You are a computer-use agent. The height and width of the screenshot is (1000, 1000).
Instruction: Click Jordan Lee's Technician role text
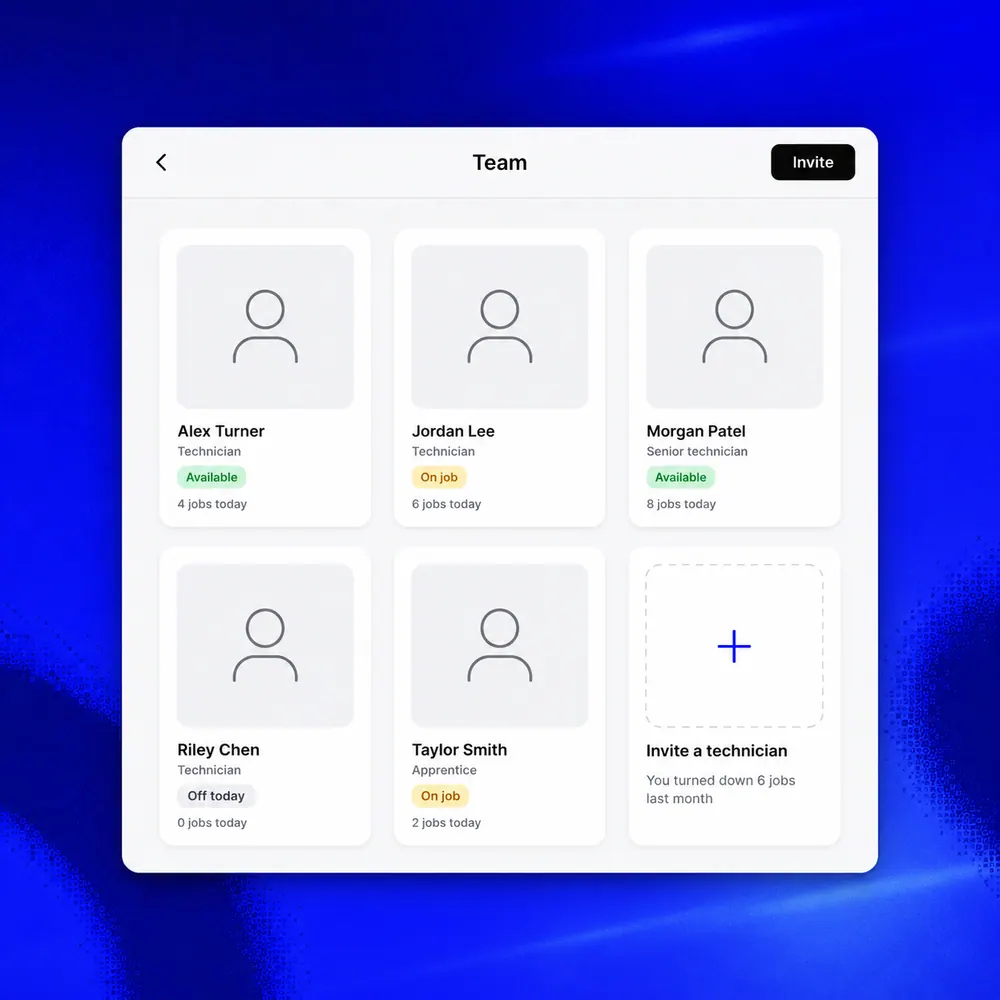point(443,452)
